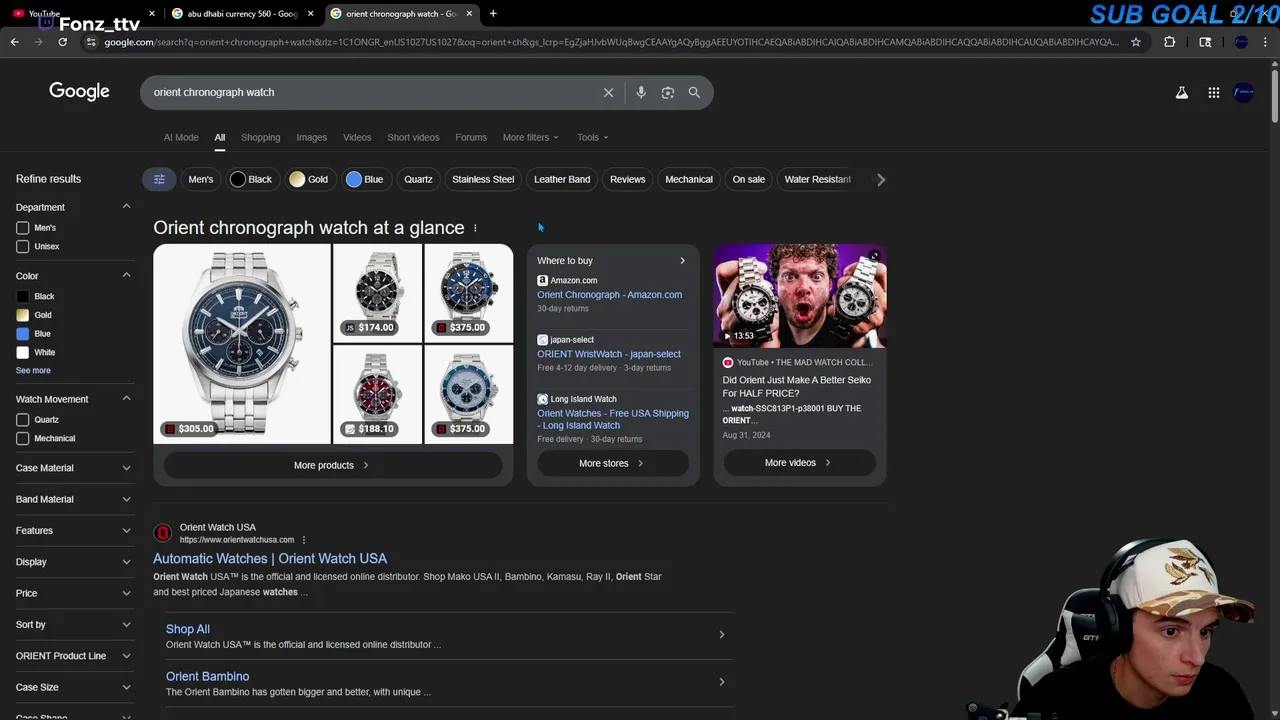Bookmark this page with star icon
The image size is (1280, 720).
(1136, 42)
